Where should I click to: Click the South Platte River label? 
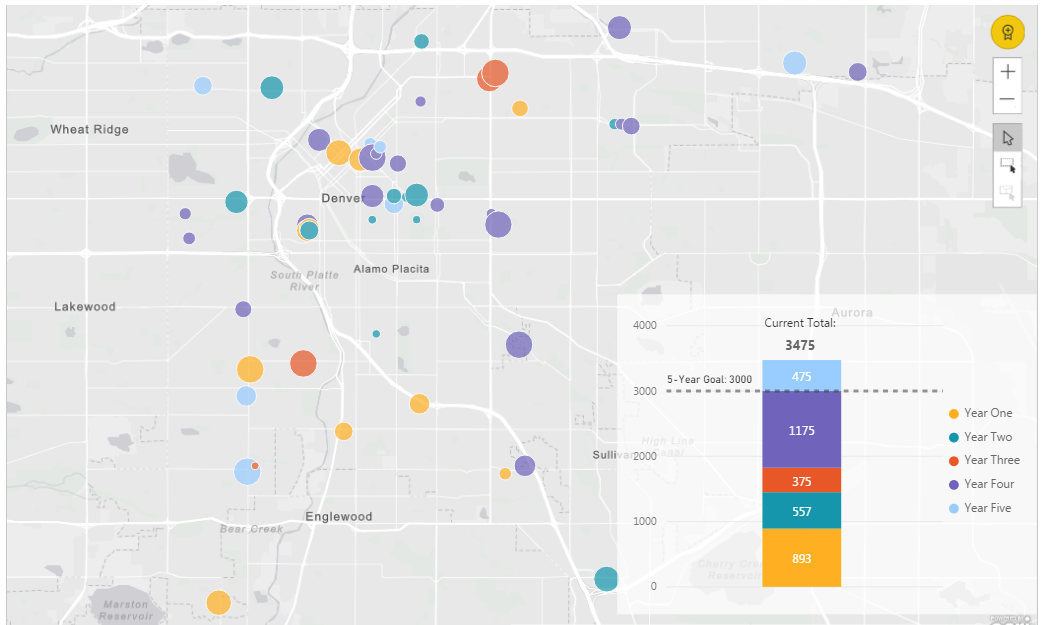tap(304, 280)
